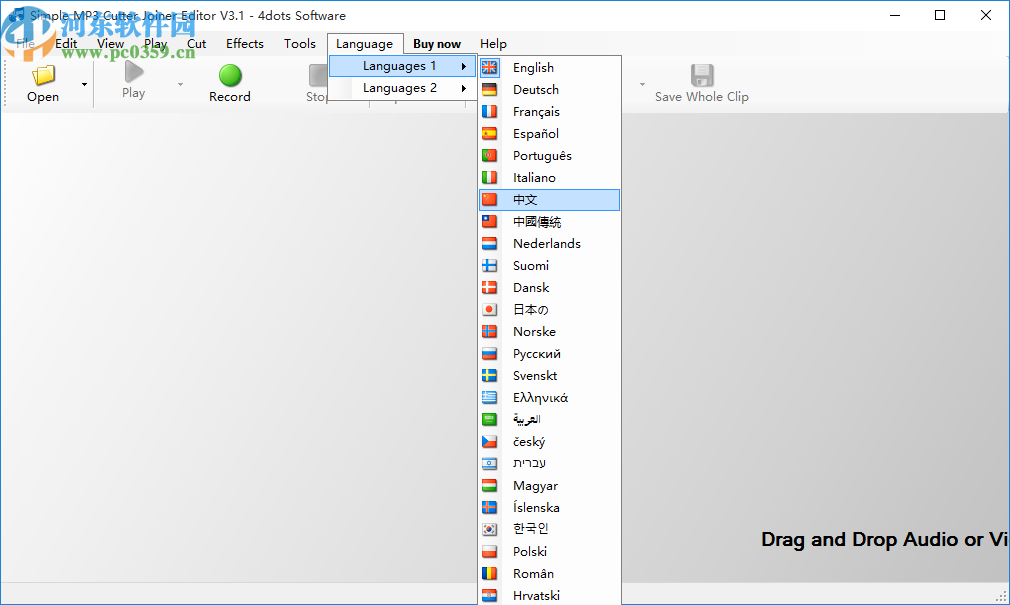Open the Help menu
Image resolution: width=1010 pixels, height=605 pixels.
coord(493,44)
